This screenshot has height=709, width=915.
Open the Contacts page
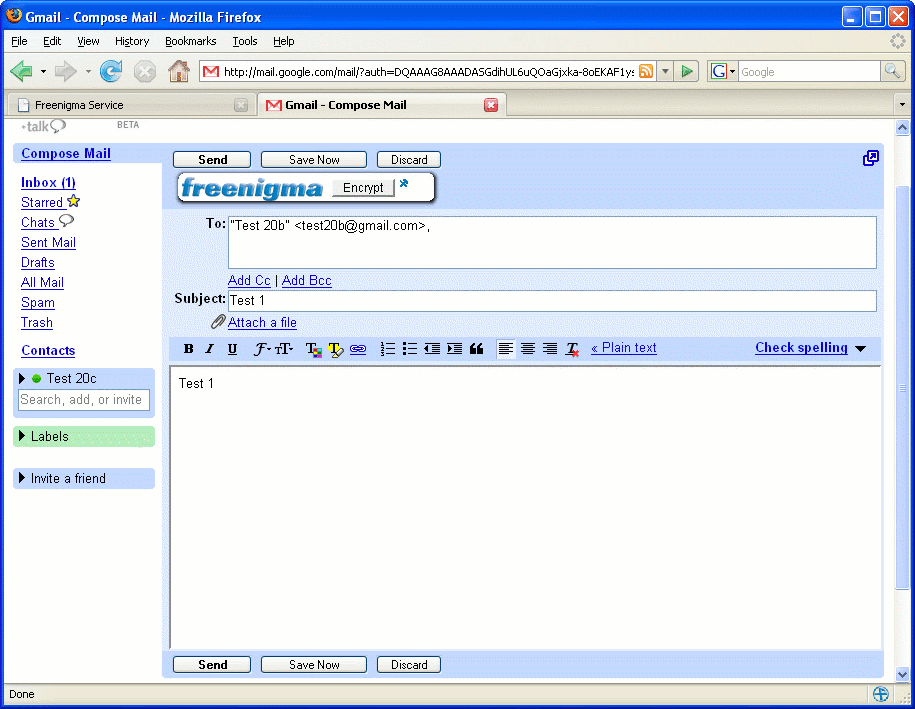pos(48,351)
